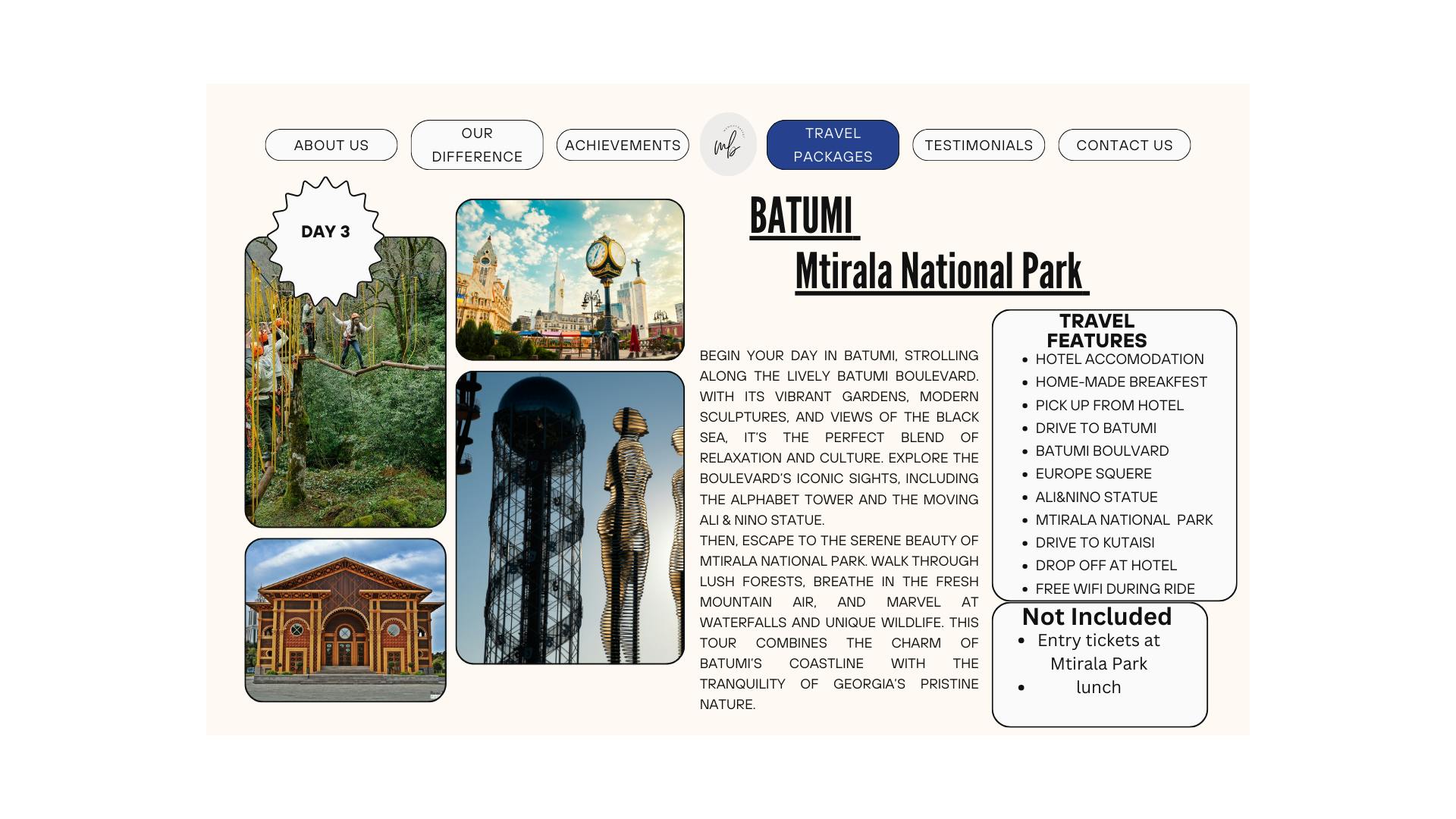Click the Contact Us button
1456x819 pixels.
(1124, 145)
